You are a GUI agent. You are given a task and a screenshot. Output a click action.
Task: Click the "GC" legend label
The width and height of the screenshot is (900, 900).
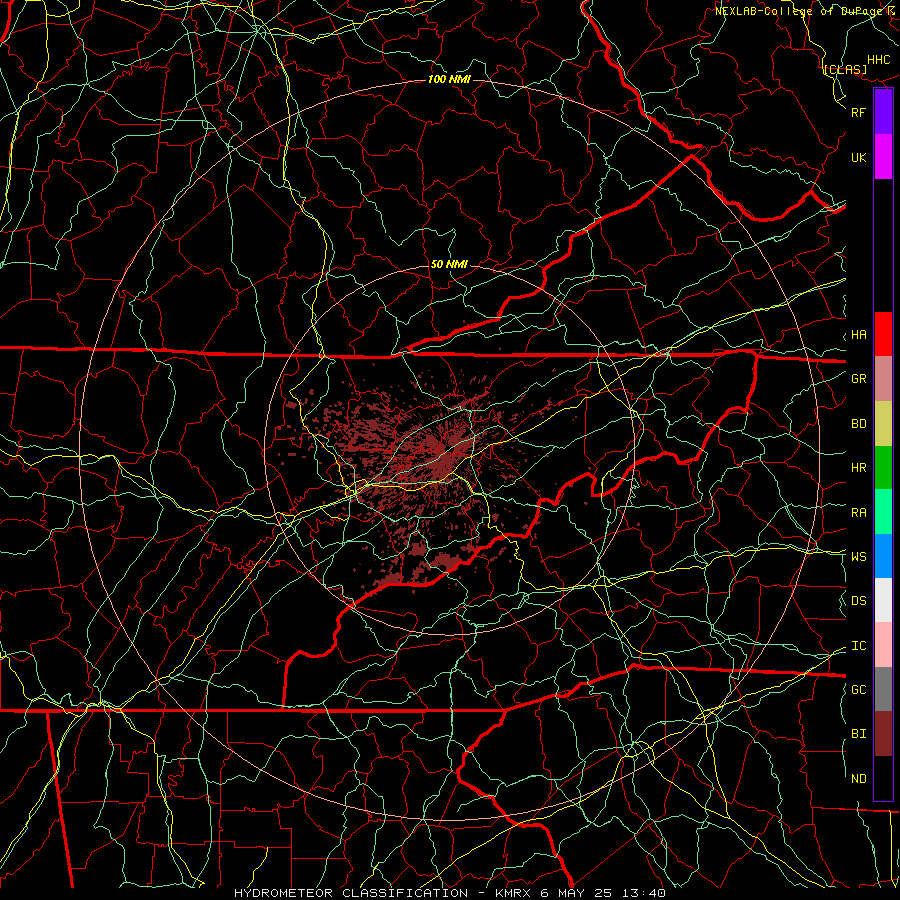tap(859, 690)
